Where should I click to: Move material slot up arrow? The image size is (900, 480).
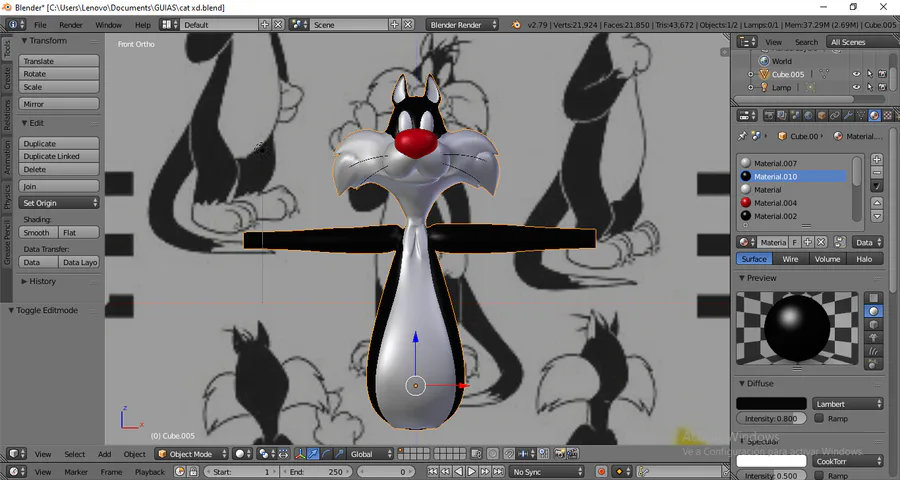876,203
